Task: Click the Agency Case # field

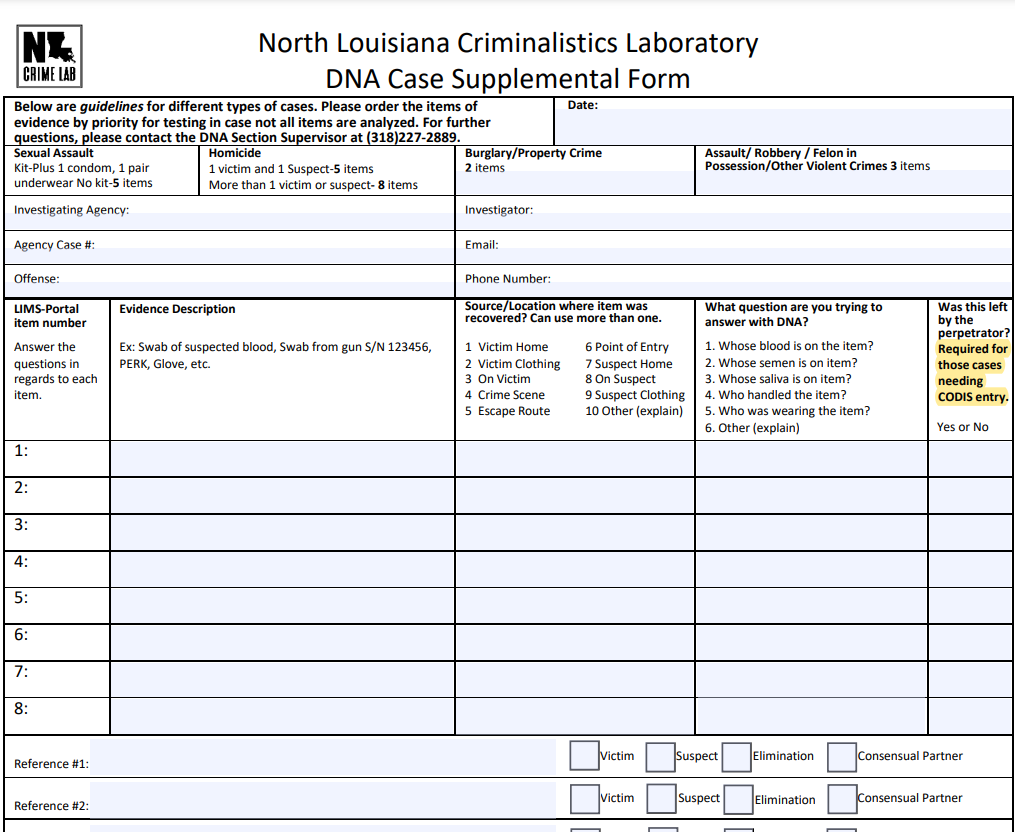Action: coord(229,256)
